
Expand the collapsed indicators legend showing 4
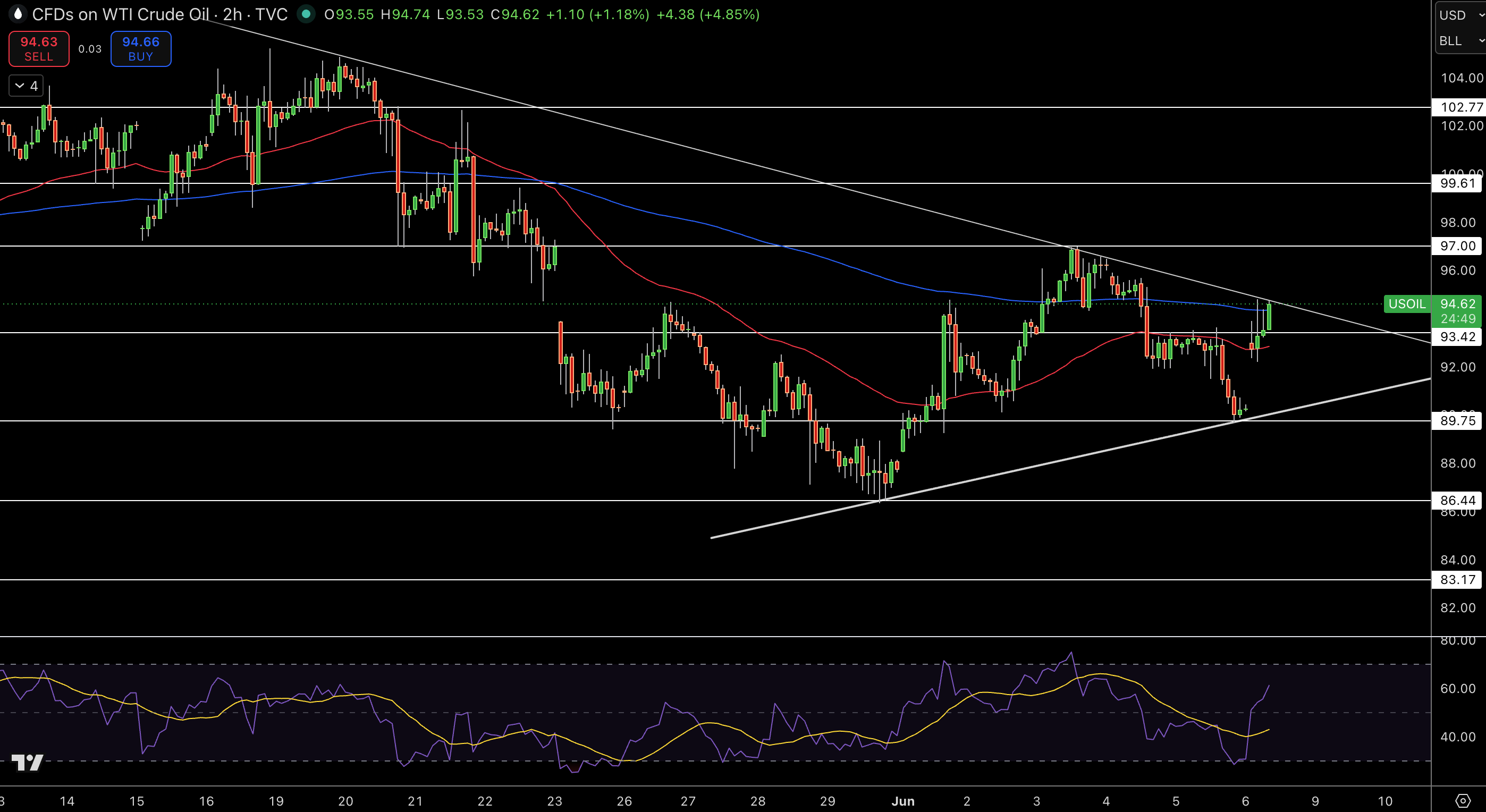point(26,86)
